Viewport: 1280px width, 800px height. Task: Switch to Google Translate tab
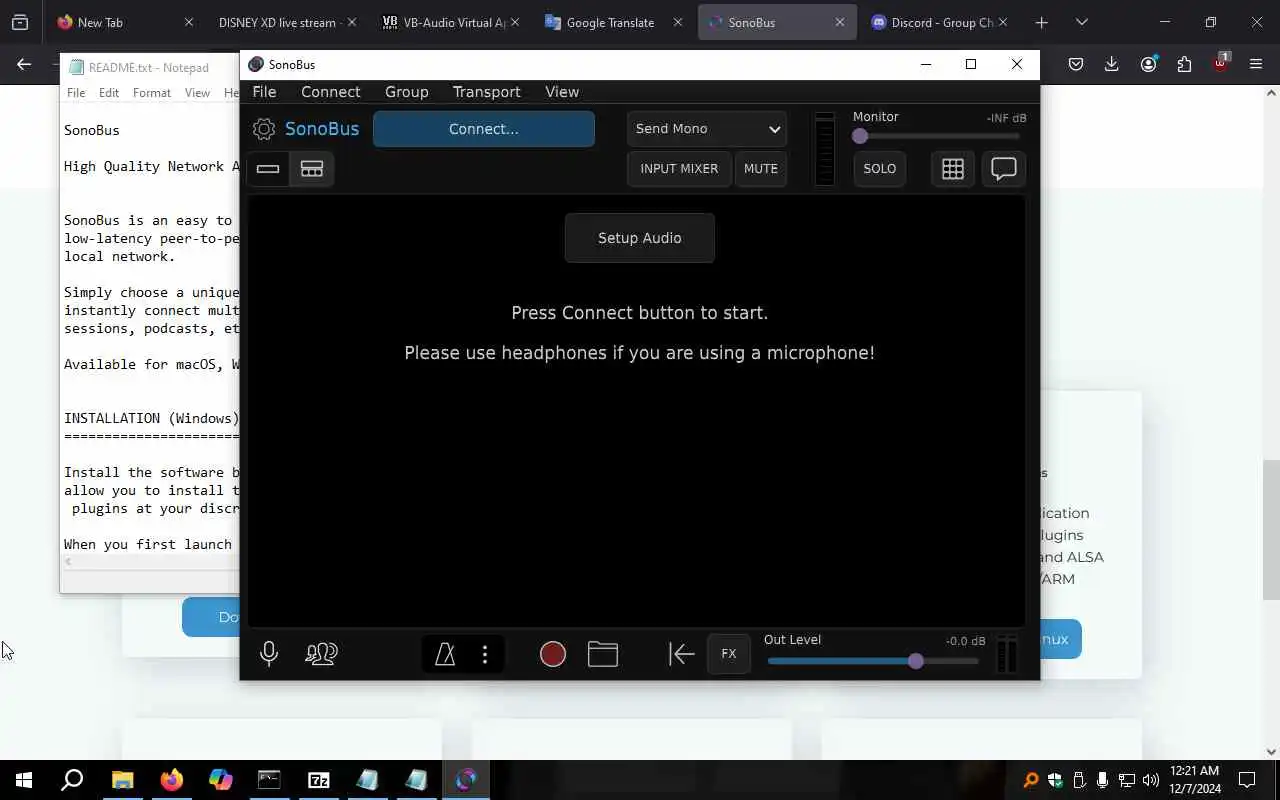click(612, 22)
